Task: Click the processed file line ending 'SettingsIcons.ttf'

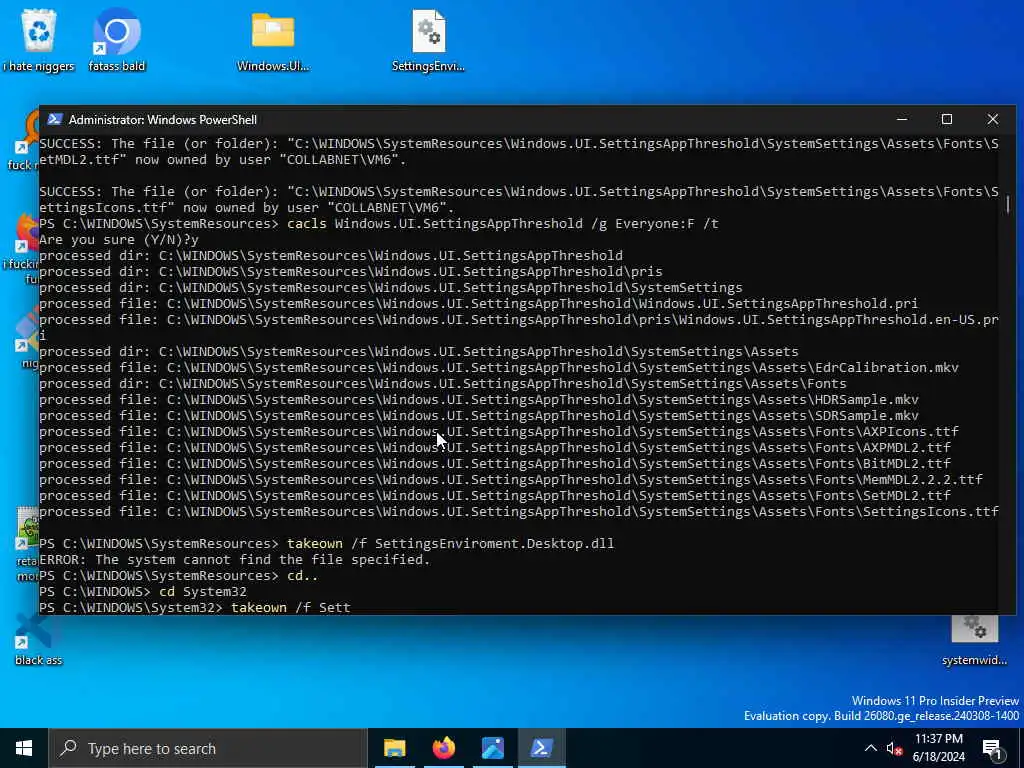Action: click(x=519, y=512)
